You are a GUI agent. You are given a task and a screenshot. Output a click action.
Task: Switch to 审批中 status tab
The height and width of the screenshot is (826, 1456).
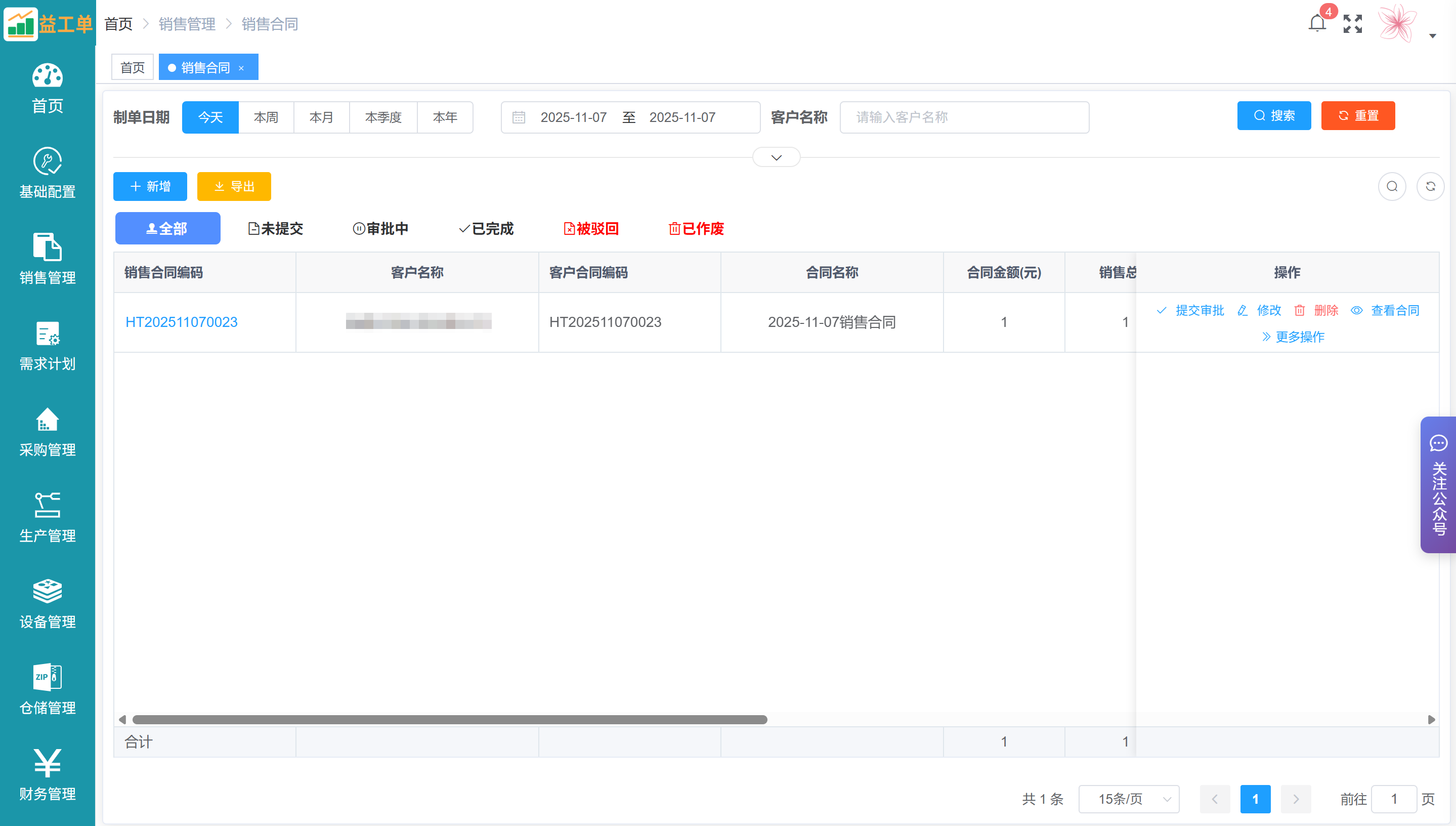click(380, 229)
